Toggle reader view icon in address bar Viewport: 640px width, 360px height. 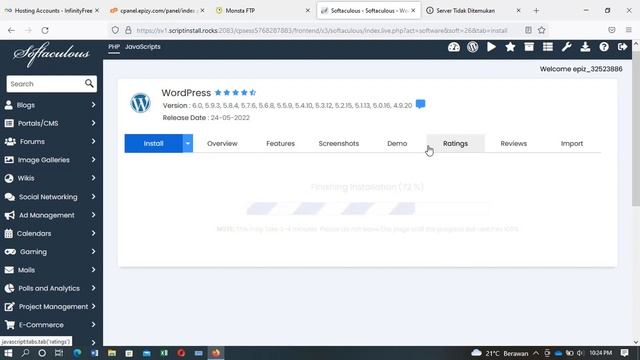(528, 30)
